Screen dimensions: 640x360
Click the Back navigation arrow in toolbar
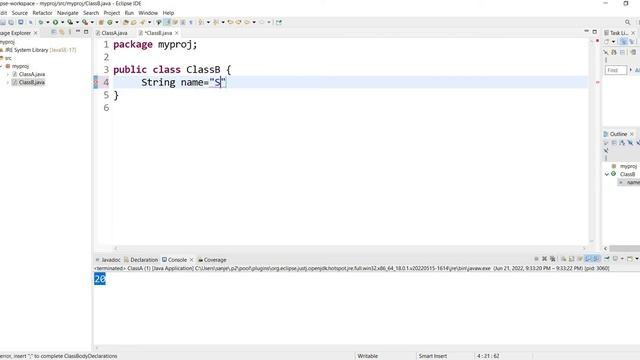247,22
